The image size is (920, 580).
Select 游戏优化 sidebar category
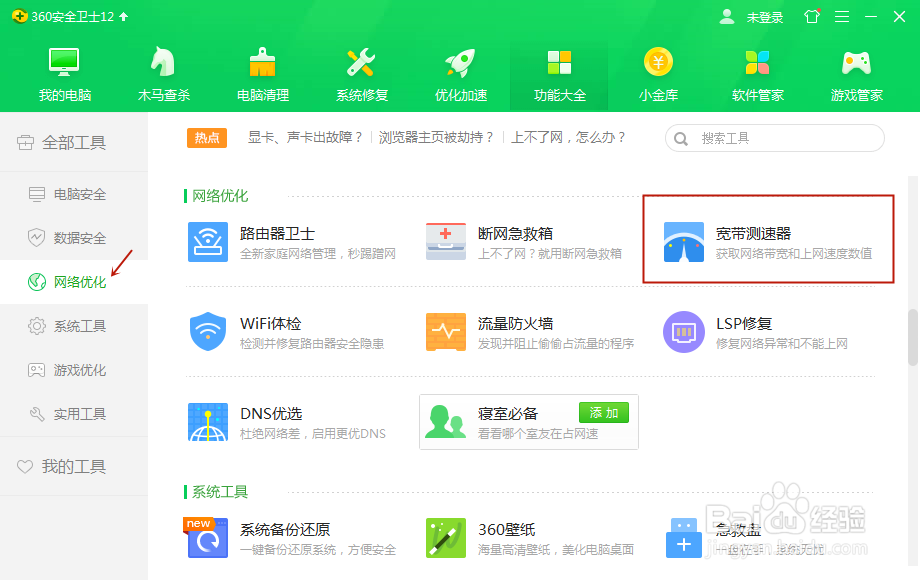pos(74,370)
